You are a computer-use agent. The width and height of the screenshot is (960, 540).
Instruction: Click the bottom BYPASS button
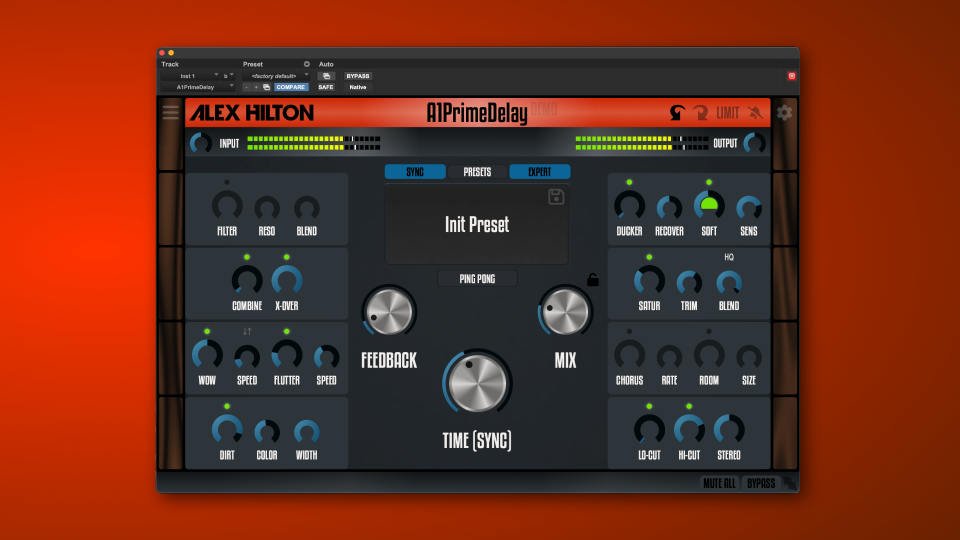pos(761,484)
